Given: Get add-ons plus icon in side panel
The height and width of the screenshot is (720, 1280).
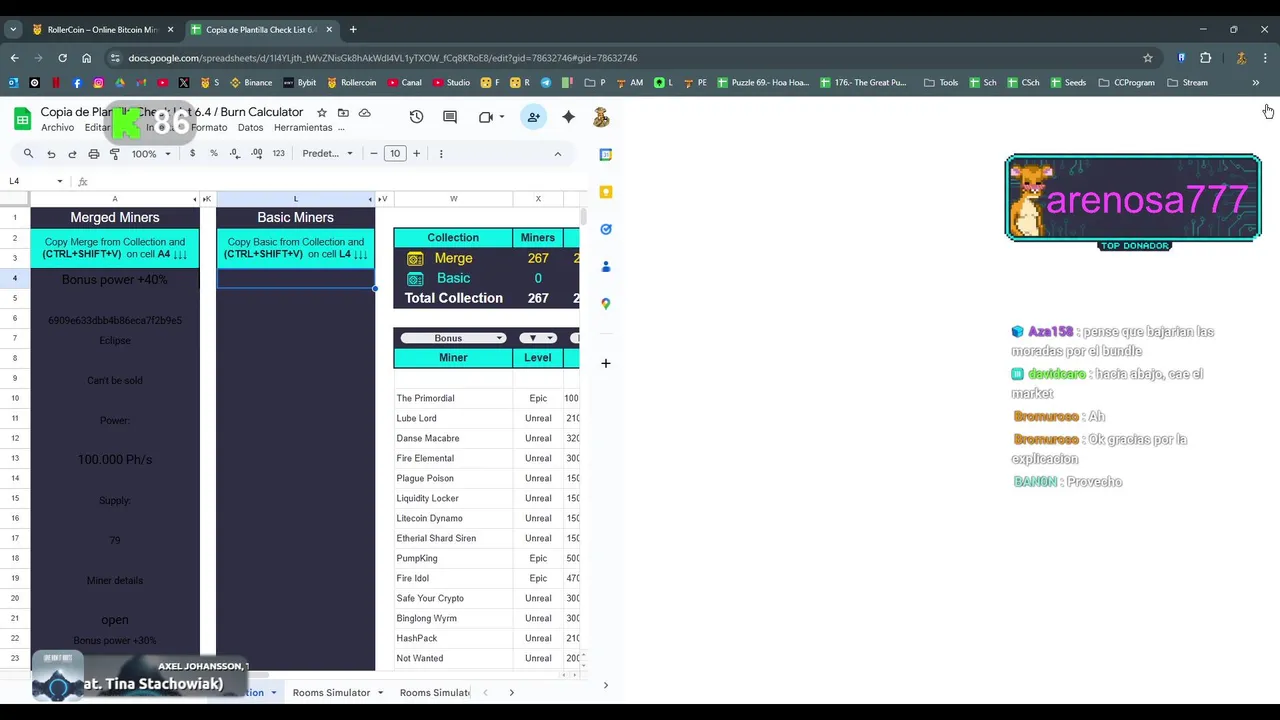Looking at the screenshot, I should (606, 363).
